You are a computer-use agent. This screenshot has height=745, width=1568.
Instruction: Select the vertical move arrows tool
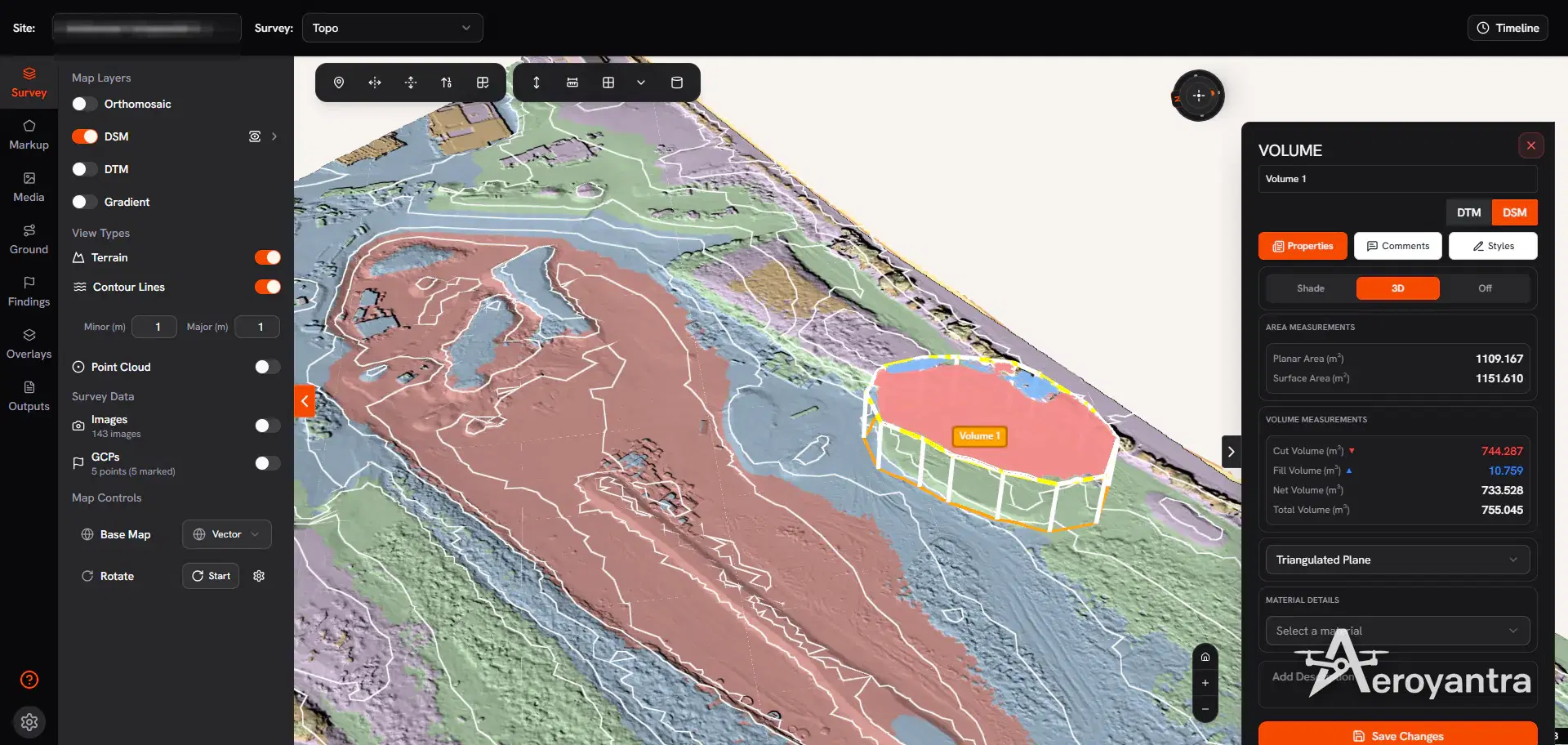(411, 83)
